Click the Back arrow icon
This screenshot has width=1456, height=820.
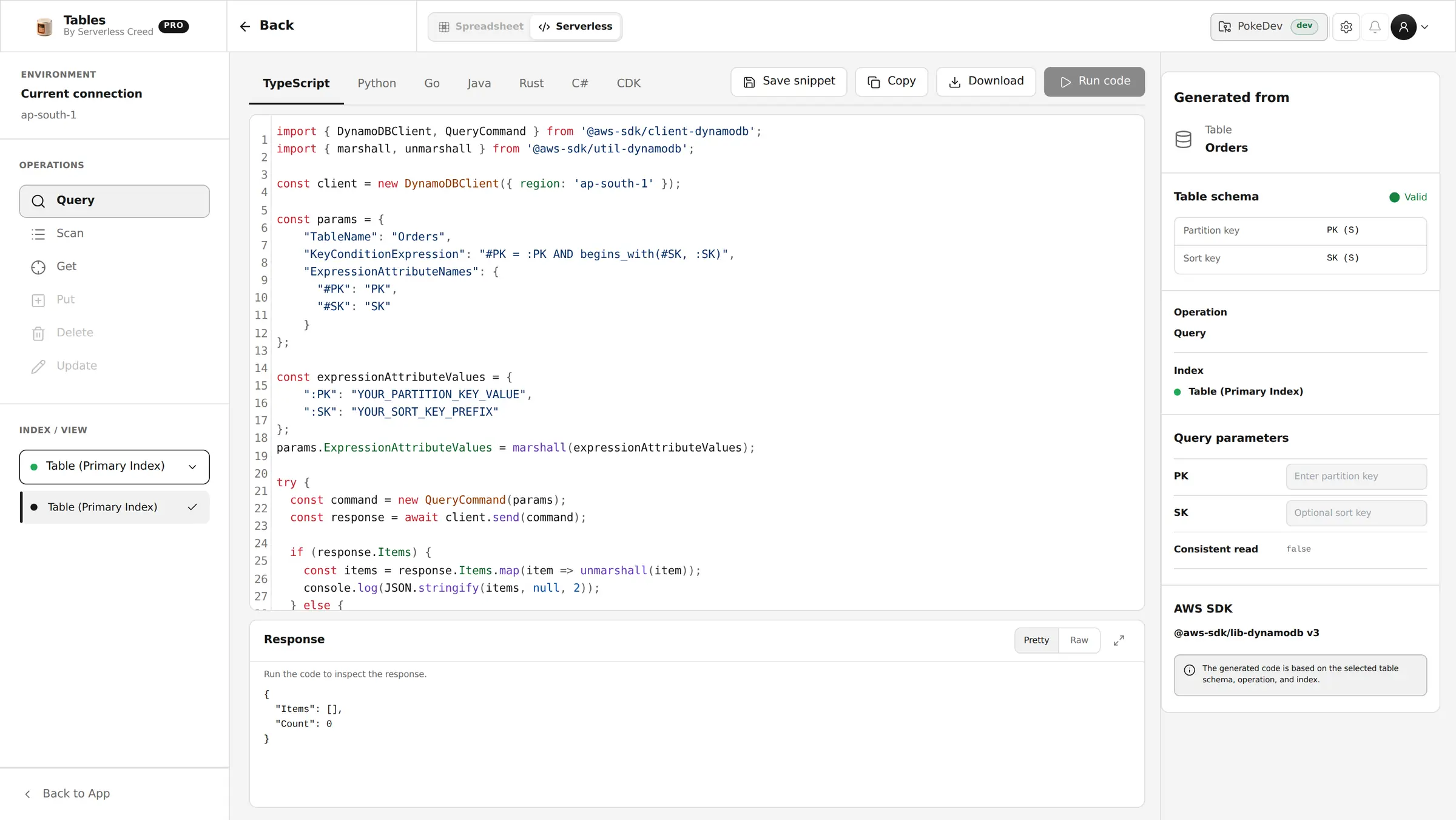(x=245, y=26)
